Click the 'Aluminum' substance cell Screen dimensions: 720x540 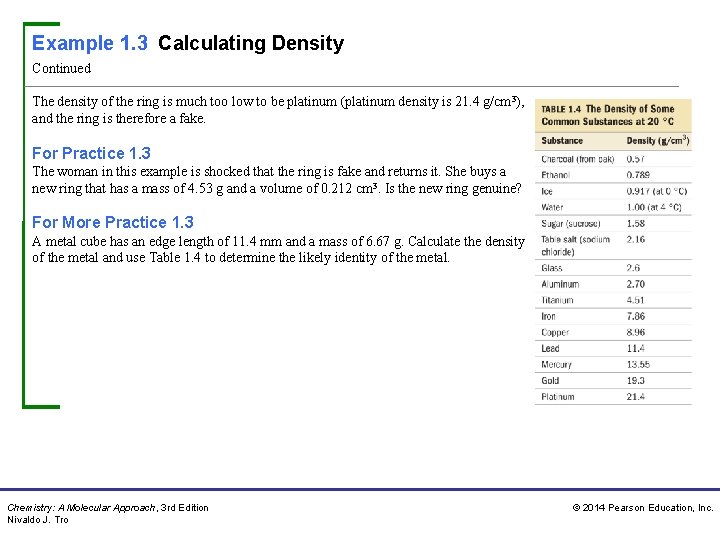coord(560,284)
